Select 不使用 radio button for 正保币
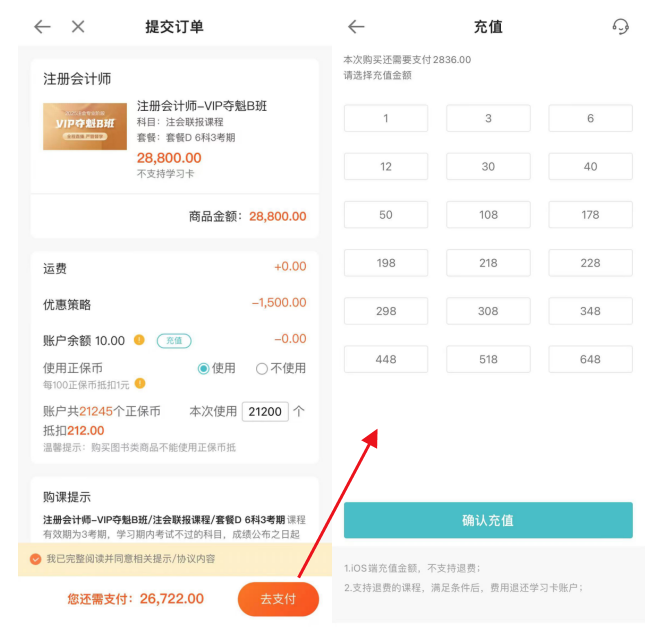The height and width of the screenshot is (627, 650). pyautogui.click(x=262, y=368)
